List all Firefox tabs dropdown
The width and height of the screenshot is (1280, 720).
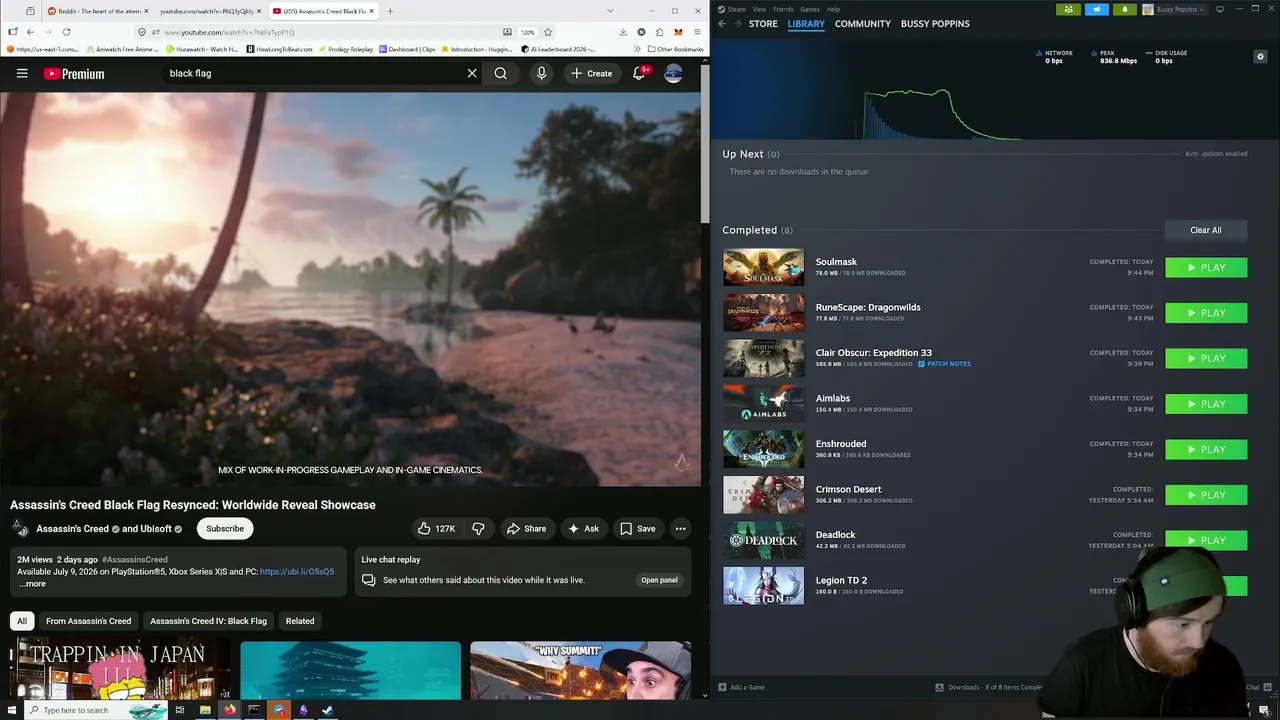(x=610, y=11)
